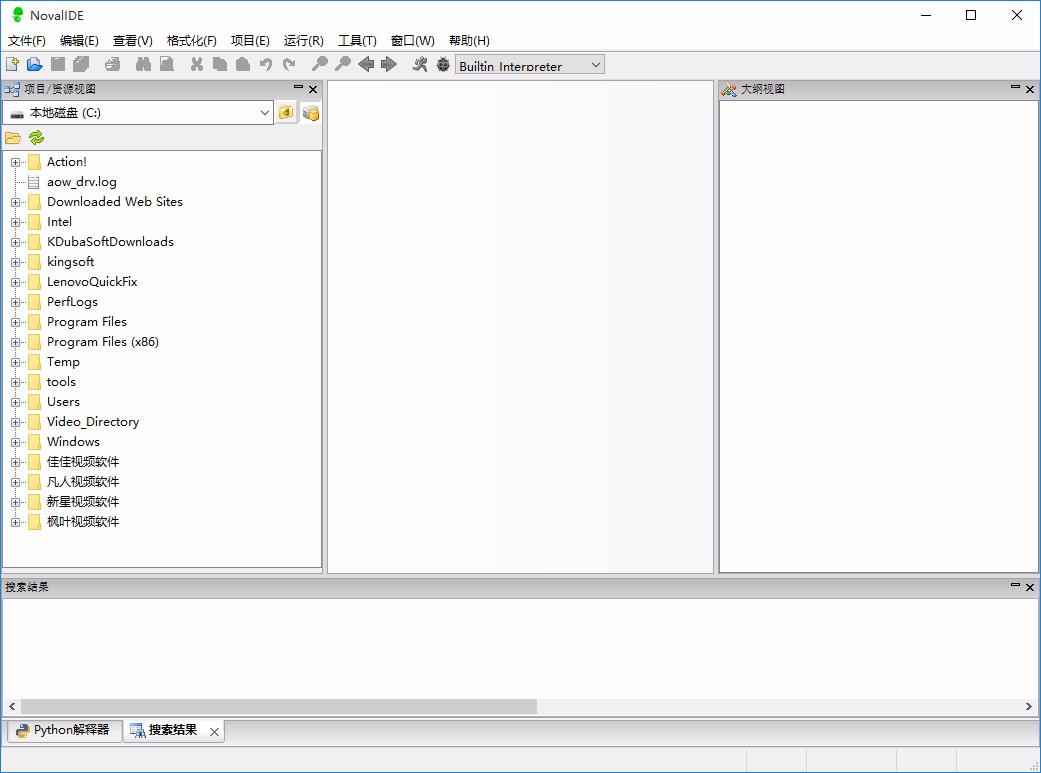Expand the Windows folder node
The image size is (1041, 773).
tap(15, 442)
